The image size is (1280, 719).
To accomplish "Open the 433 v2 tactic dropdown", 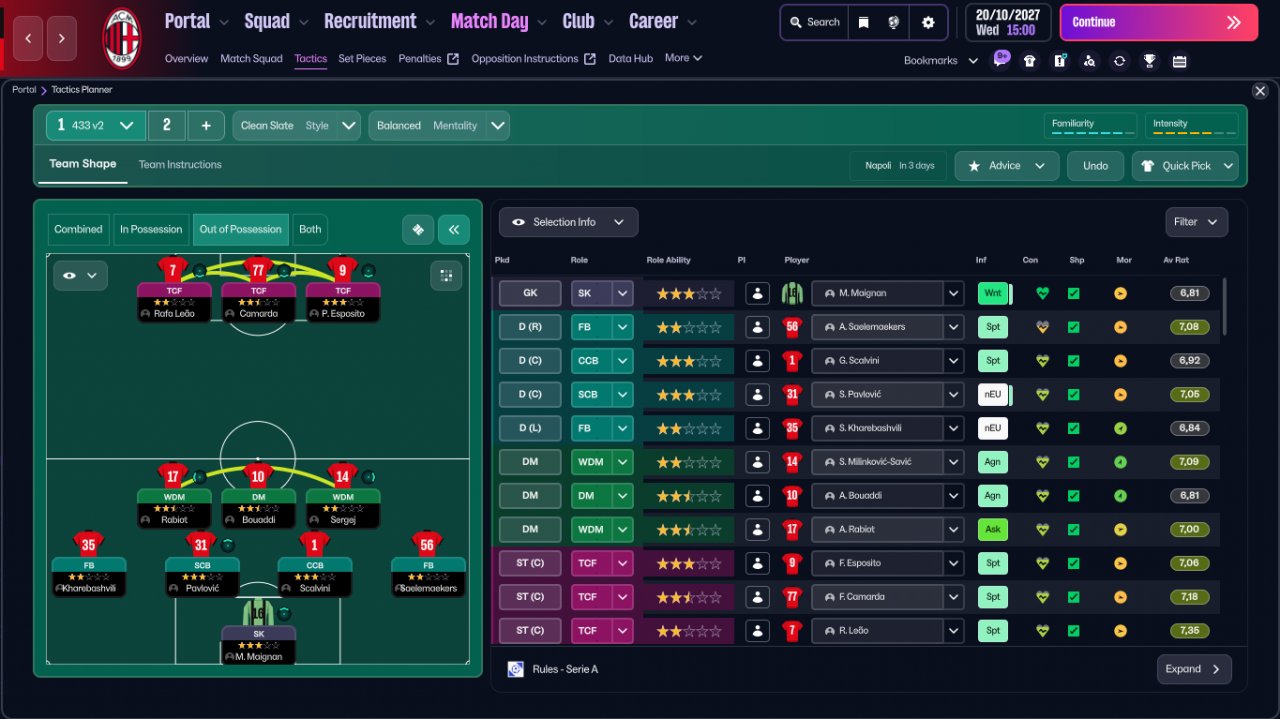I will click(x=96, y=125).
